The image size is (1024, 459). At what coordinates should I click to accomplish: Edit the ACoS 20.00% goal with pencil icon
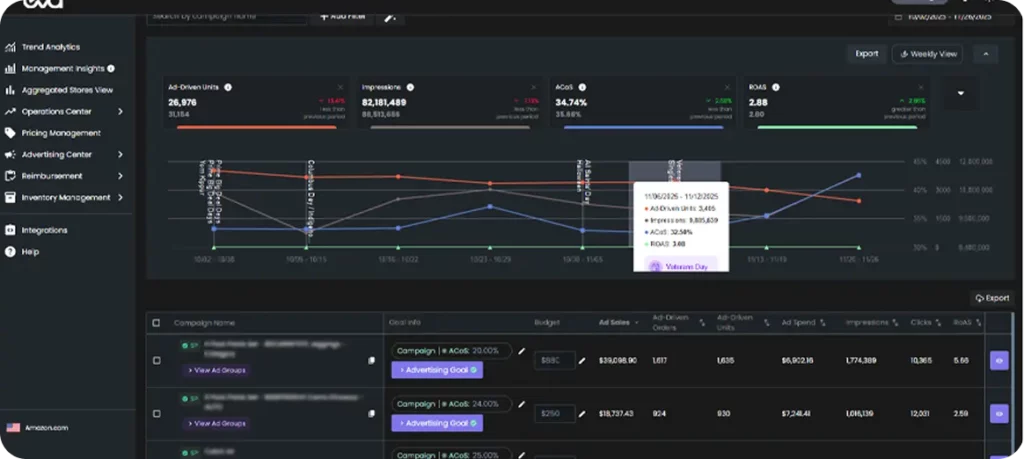[x=521, y=351]
